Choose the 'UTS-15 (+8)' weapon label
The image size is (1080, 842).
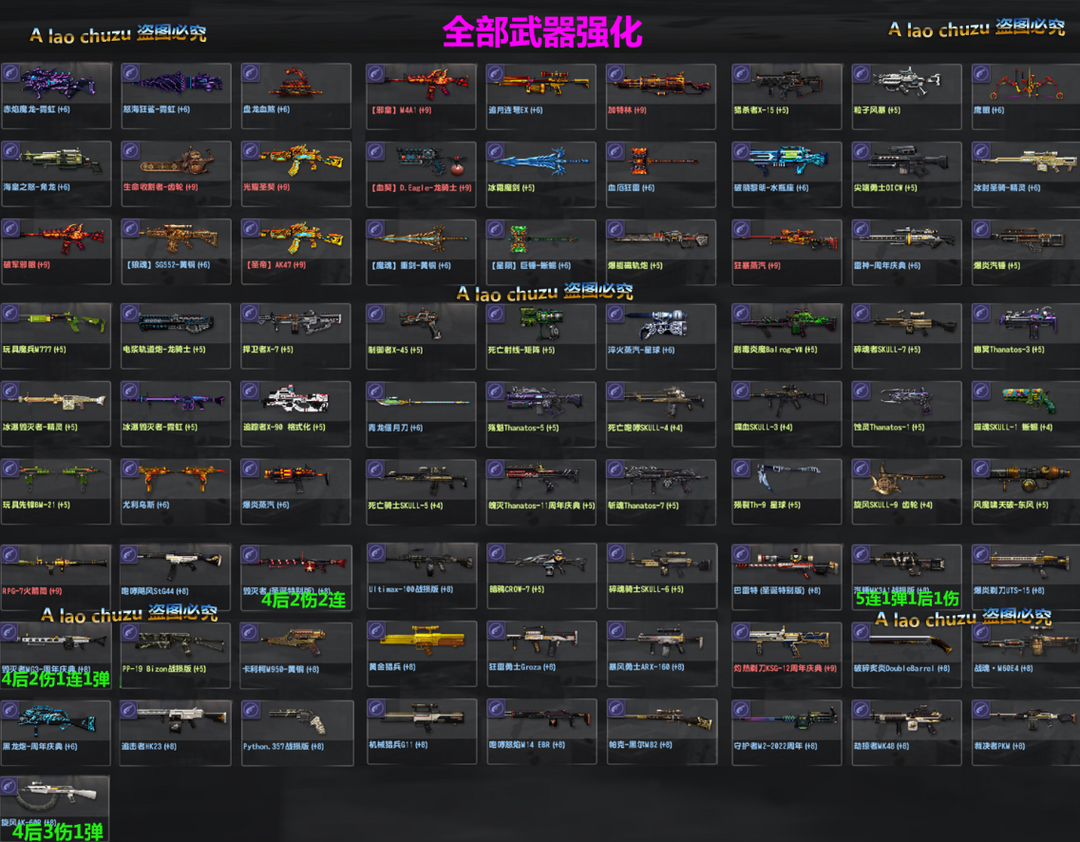click(x=1008, y=590)
